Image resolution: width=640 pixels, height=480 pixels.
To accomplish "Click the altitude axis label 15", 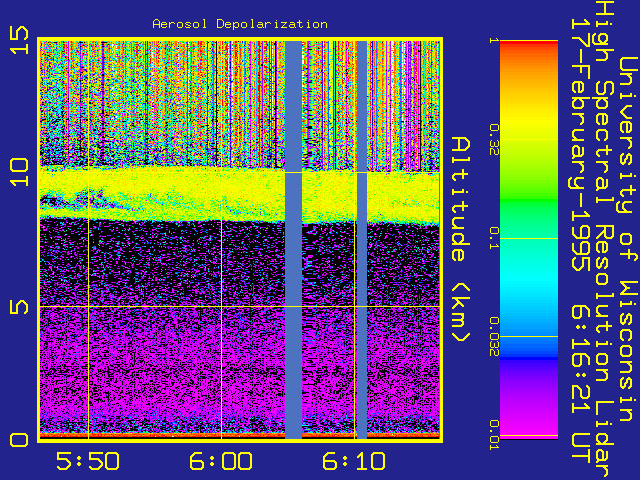I will click(x=19, y=40).
